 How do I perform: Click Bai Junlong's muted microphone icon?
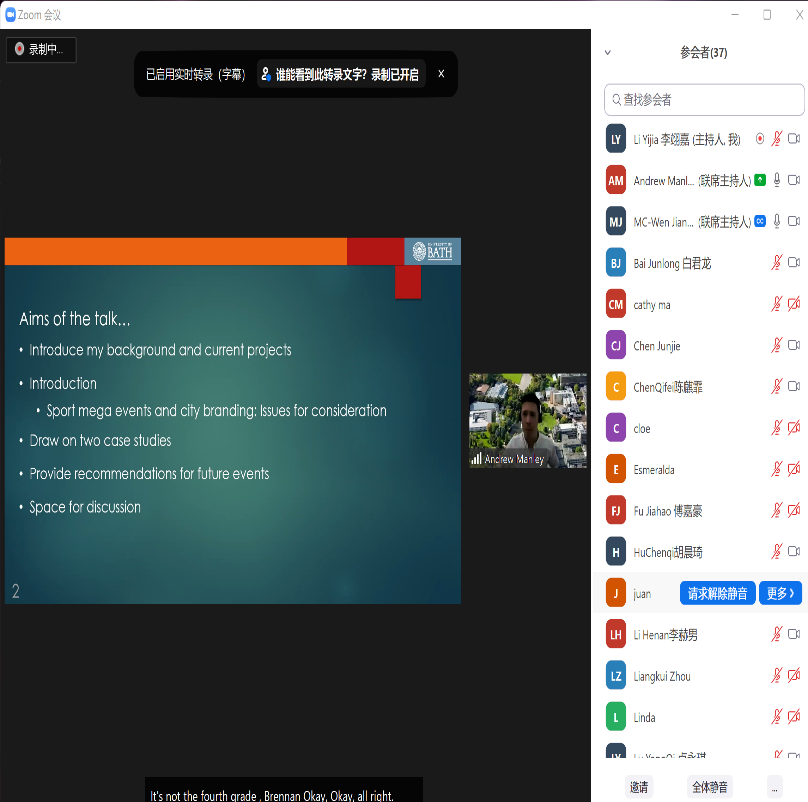[x=776, y=263]
